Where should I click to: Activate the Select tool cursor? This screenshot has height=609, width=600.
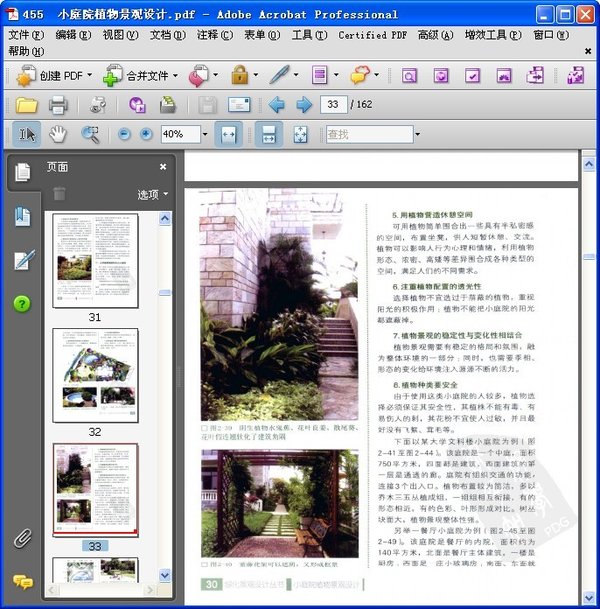pos(27,134)
